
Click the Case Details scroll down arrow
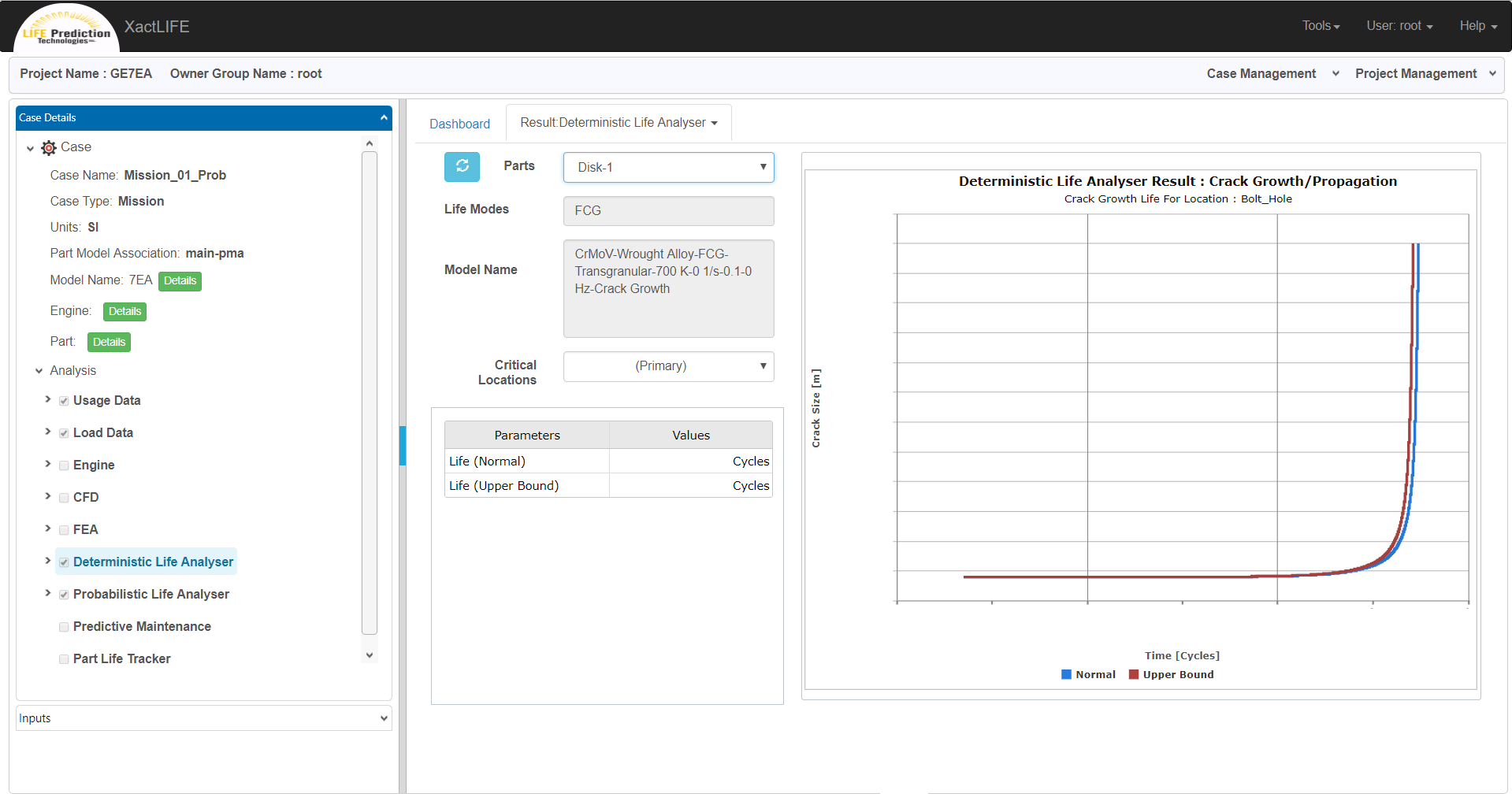tap(370, 655)
